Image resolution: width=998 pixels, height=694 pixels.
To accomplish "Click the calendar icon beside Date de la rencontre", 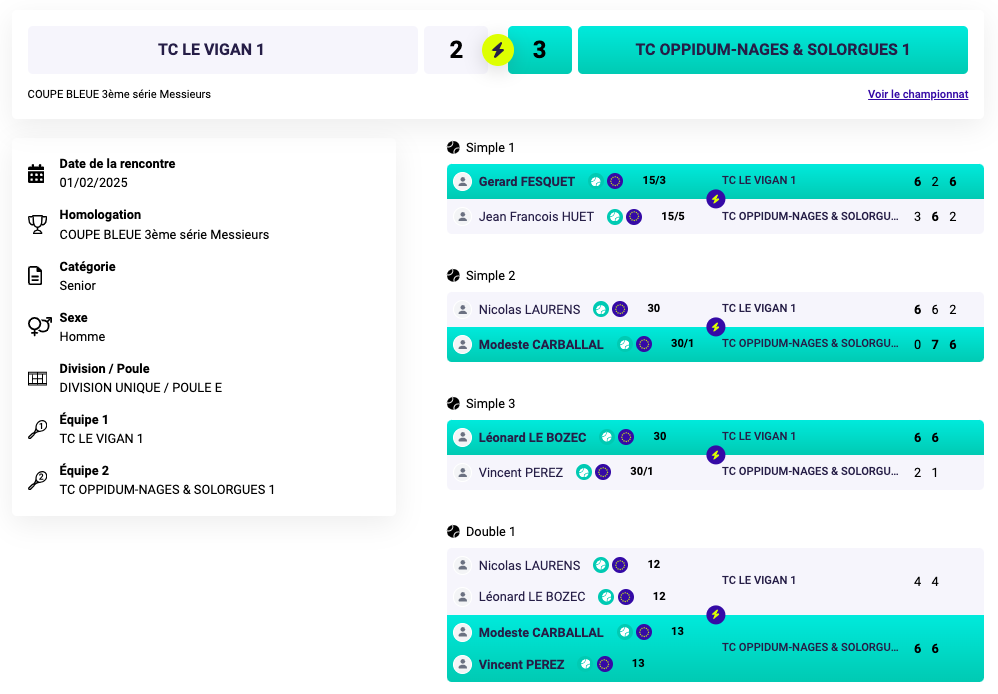I will coord(37,173).
